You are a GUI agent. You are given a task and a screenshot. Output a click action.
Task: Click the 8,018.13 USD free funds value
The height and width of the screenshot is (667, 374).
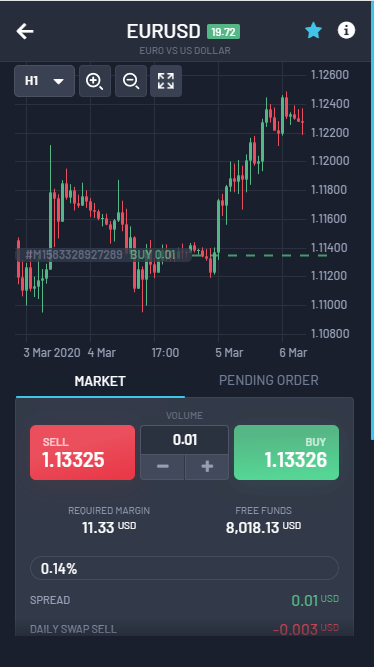point(263,527)
